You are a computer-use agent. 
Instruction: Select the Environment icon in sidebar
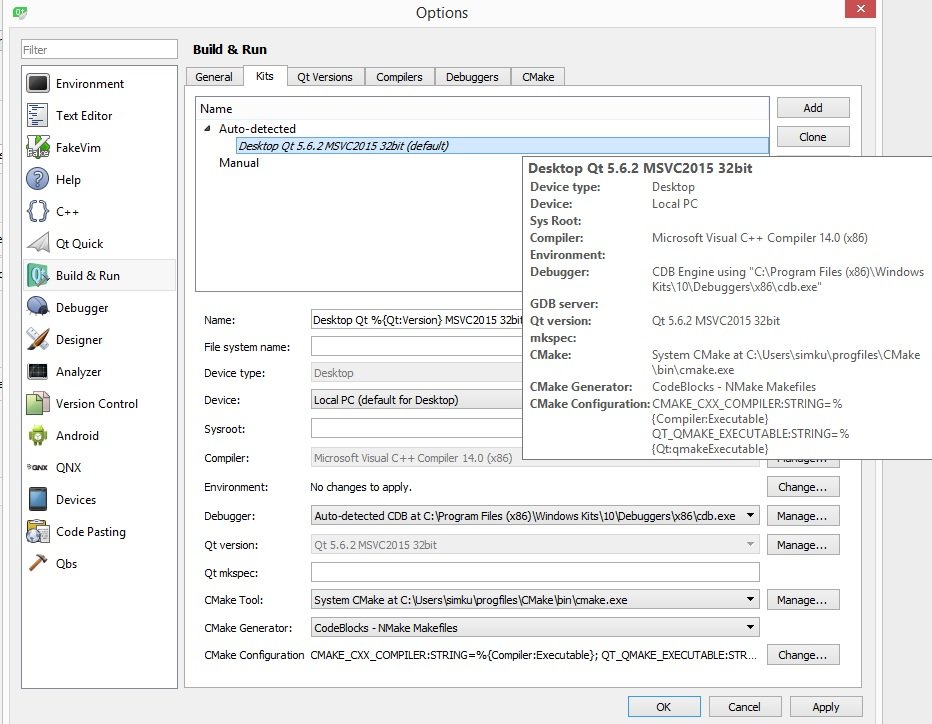point(38,84)
